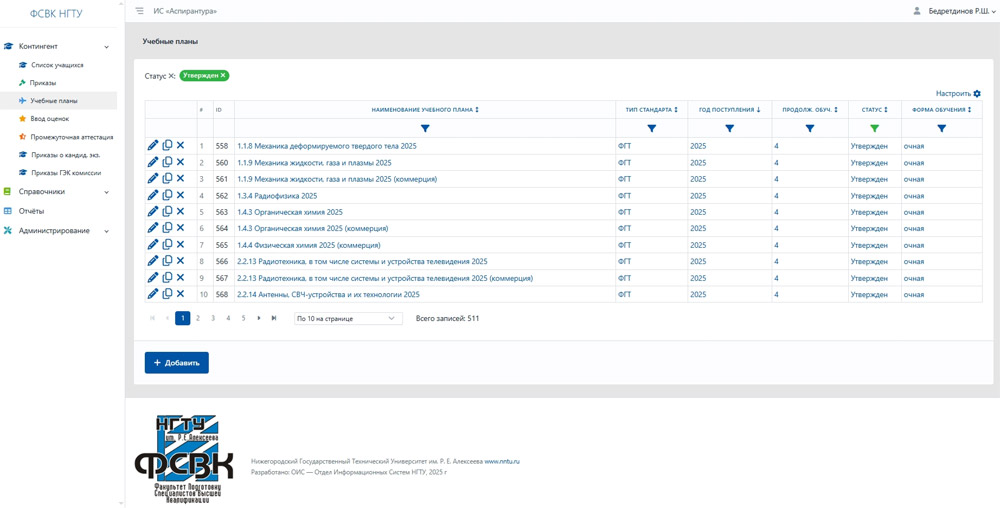Copy the Радиофизика 2025 plan row
The width and height of the screenshot is (1000, 508).
pyautogui.click(x=167, y=195)
